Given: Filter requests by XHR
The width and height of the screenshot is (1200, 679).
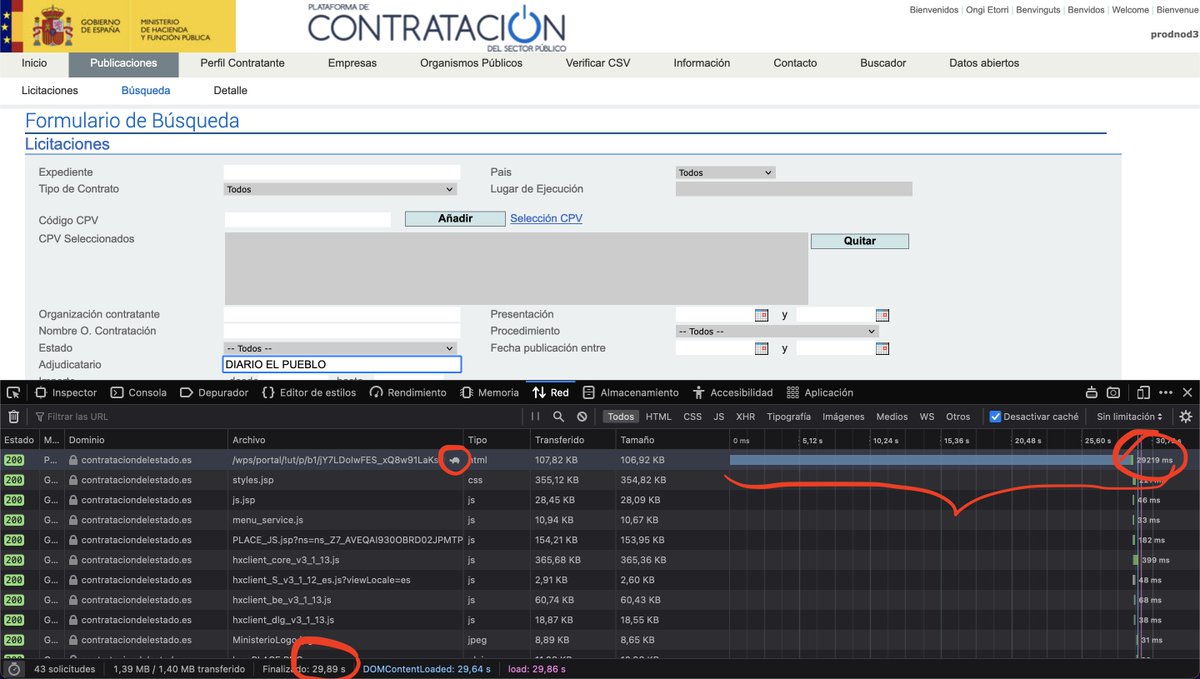Looking at the screenshot, I should (x=745, y=416).
